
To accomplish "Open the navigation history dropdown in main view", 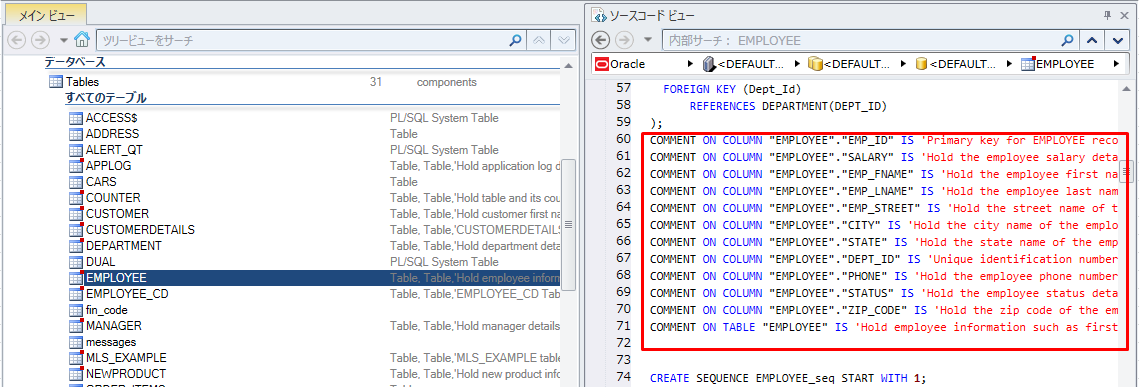I will [64, 40].
